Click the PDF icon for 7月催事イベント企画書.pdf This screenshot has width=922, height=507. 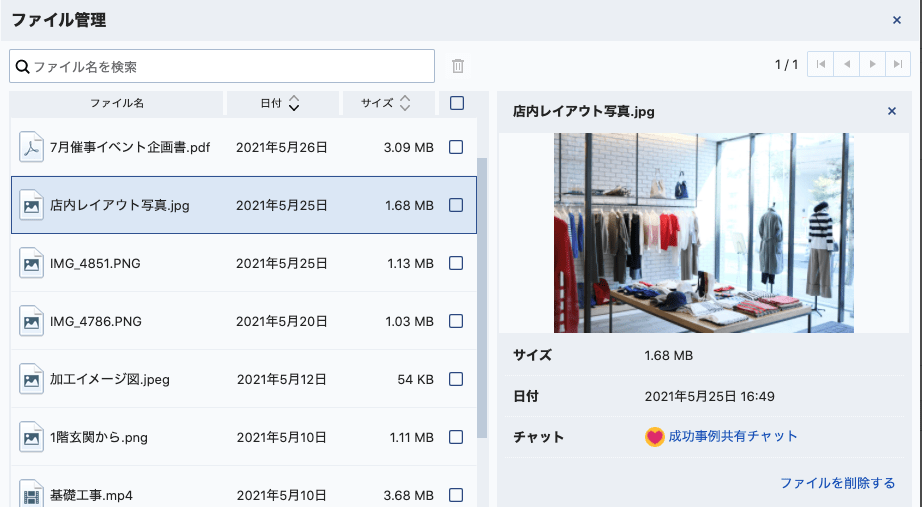32,147
